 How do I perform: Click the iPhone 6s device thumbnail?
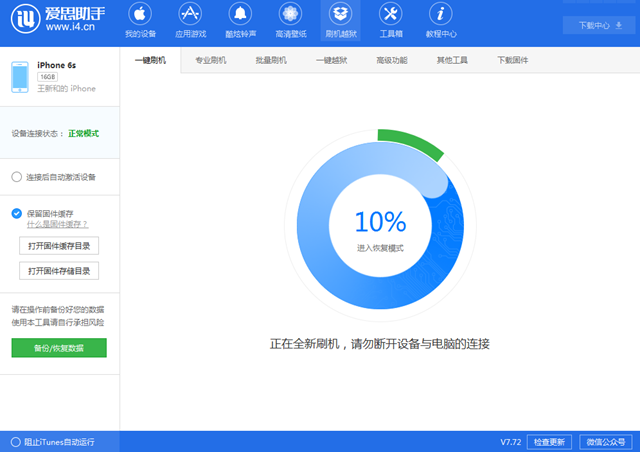19,76
